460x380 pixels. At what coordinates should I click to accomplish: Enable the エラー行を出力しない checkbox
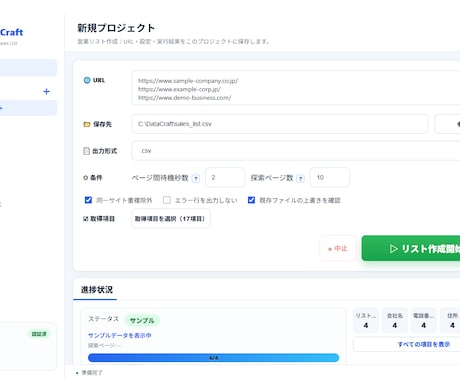point(167,200)
